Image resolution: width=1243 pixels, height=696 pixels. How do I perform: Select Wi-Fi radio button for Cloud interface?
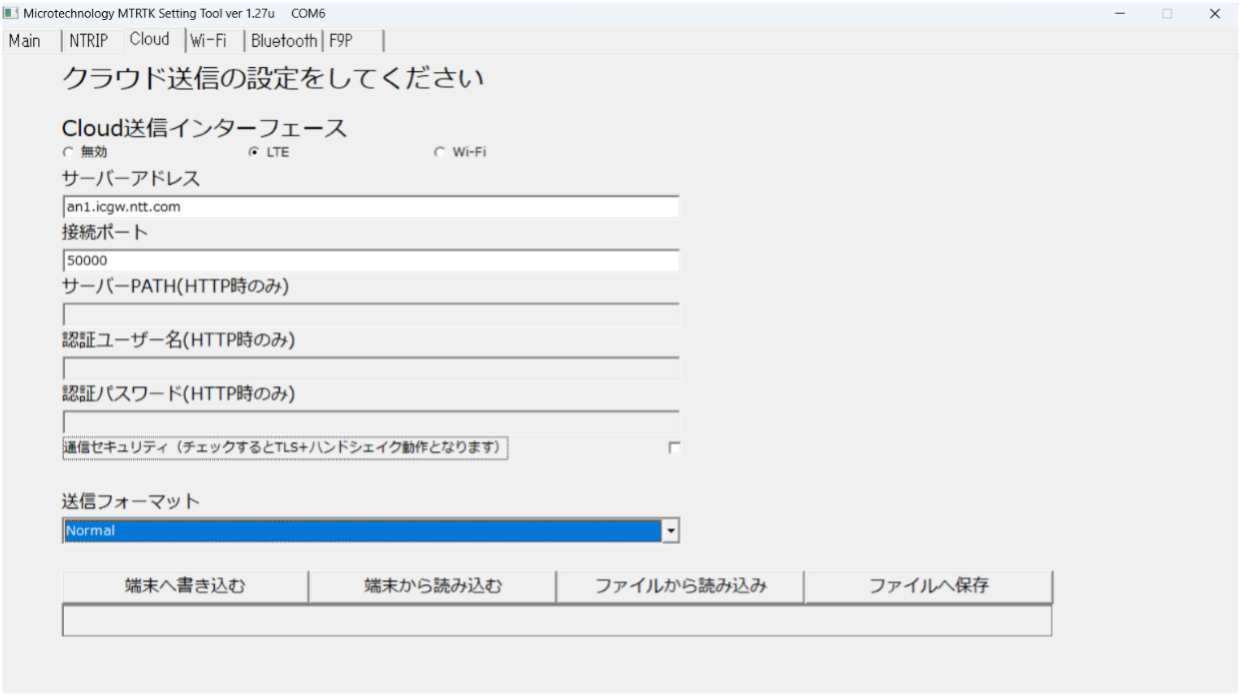tap(439, 153)
